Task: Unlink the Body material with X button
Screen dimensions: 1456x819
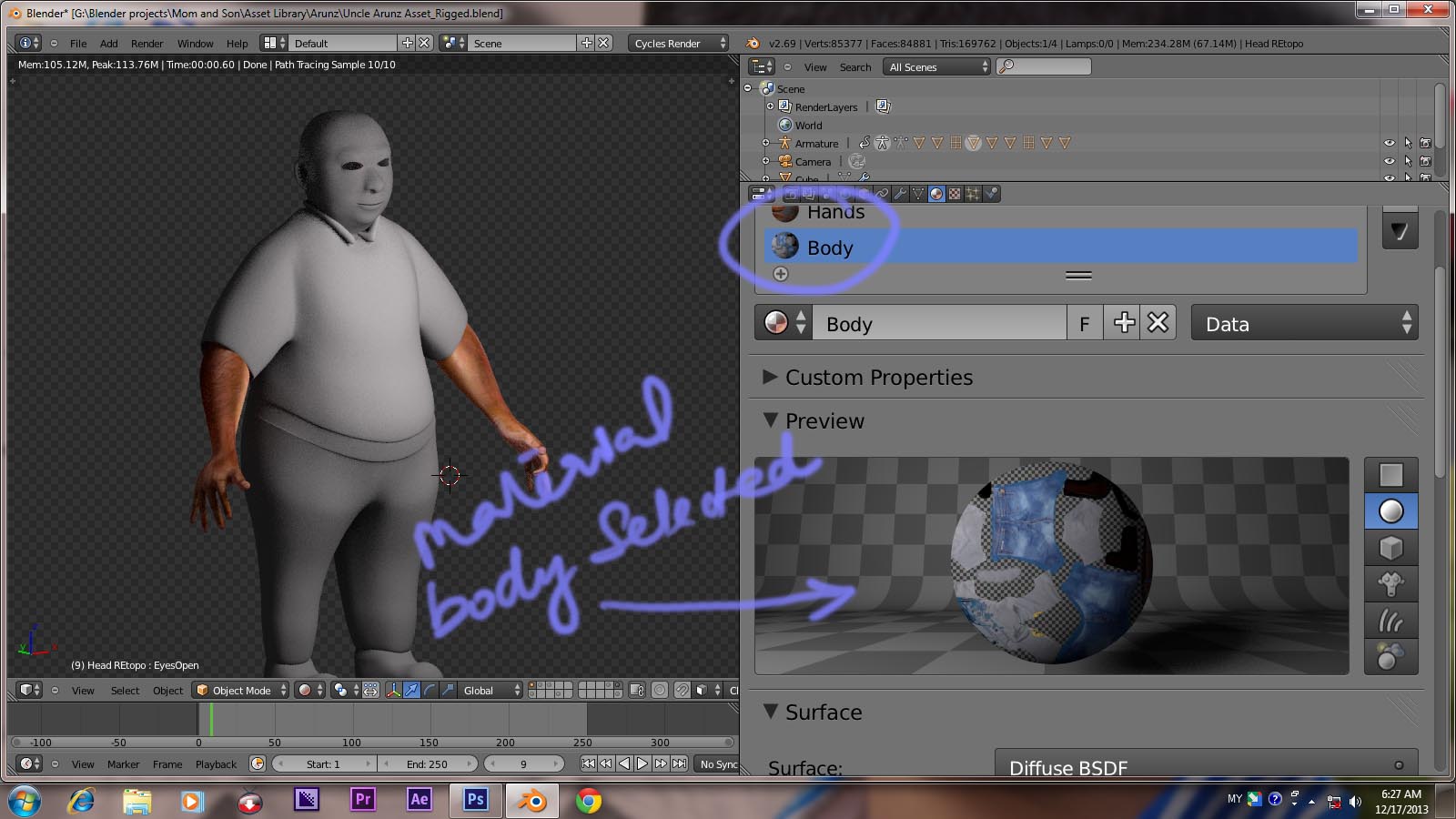Action: tap(1158, 323)
